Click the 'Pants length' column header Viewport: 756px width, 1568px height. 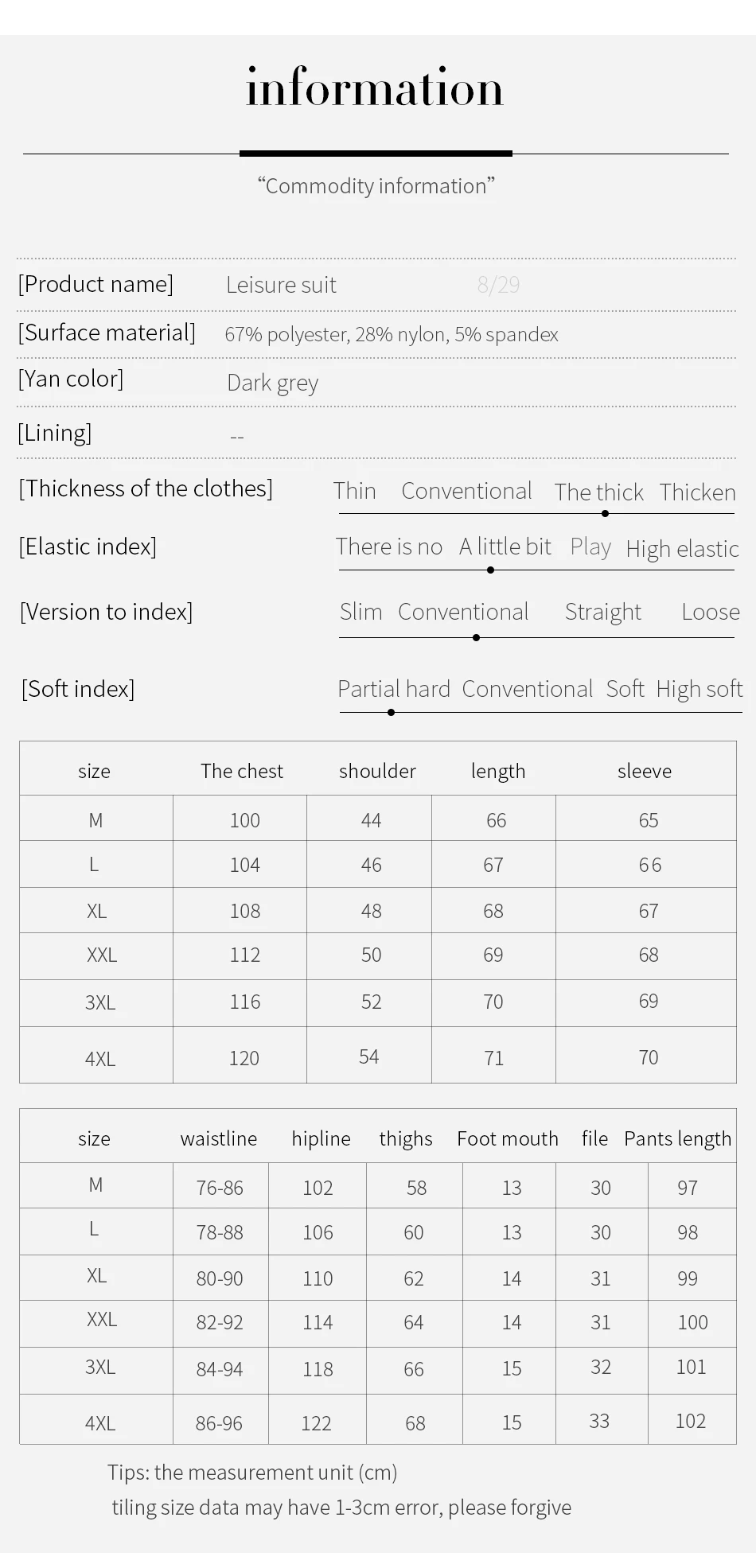(x=677, y=1139)
